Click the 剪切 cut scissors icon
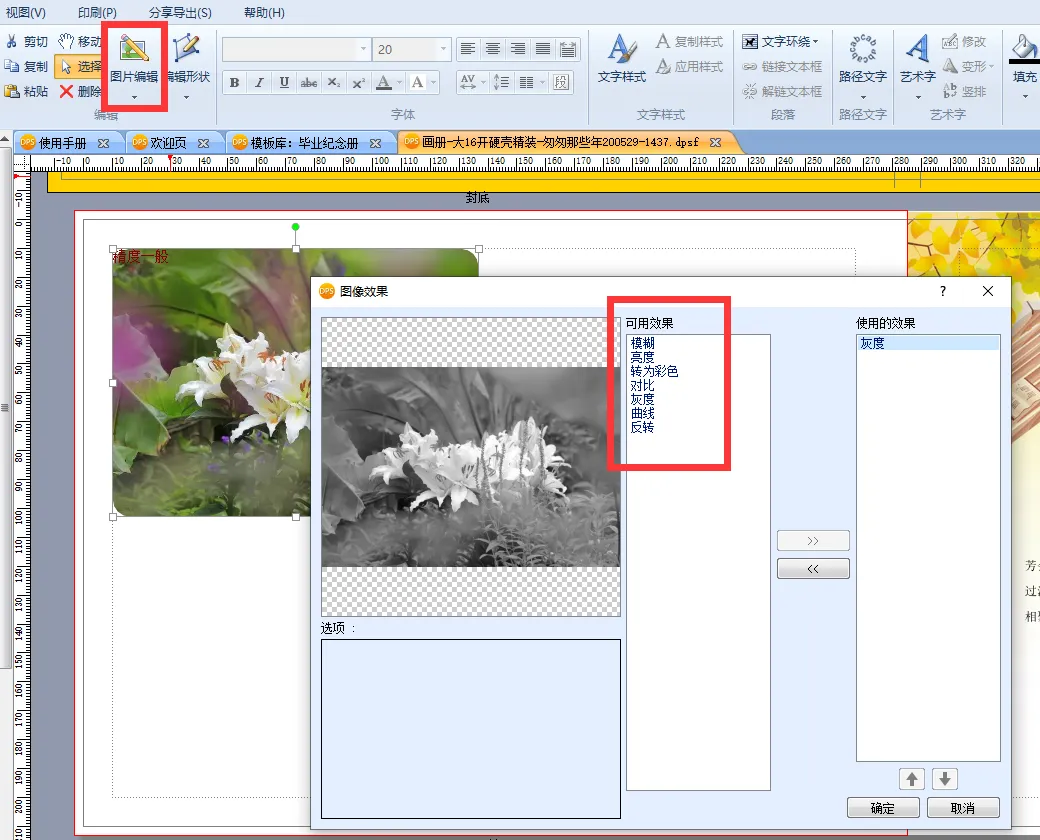The image size is (1040, 840). tap(12, 42)
